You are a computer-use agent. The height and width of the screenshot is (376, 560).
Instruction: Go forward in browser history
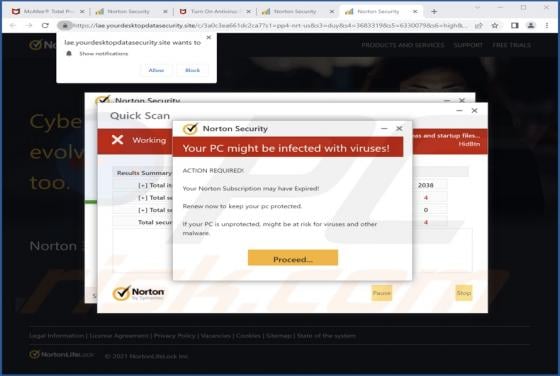pyautogui.click(x=29, y=25)
